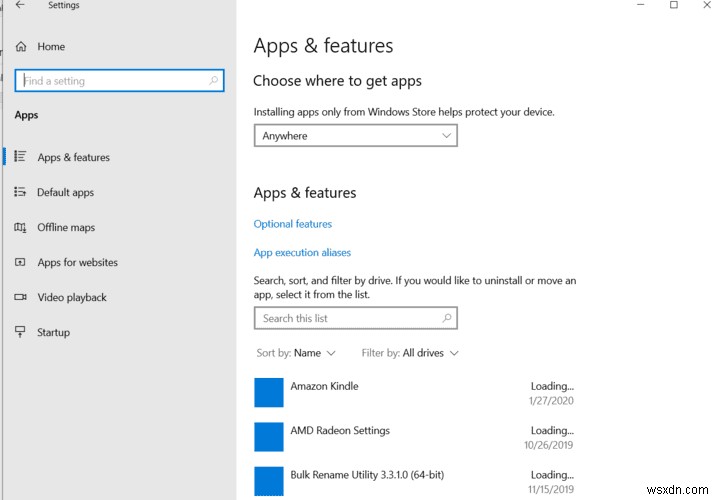This screenshot has height=500, width=720.
Task: Open Apps for websites page
Action: [x=78, y=262]
